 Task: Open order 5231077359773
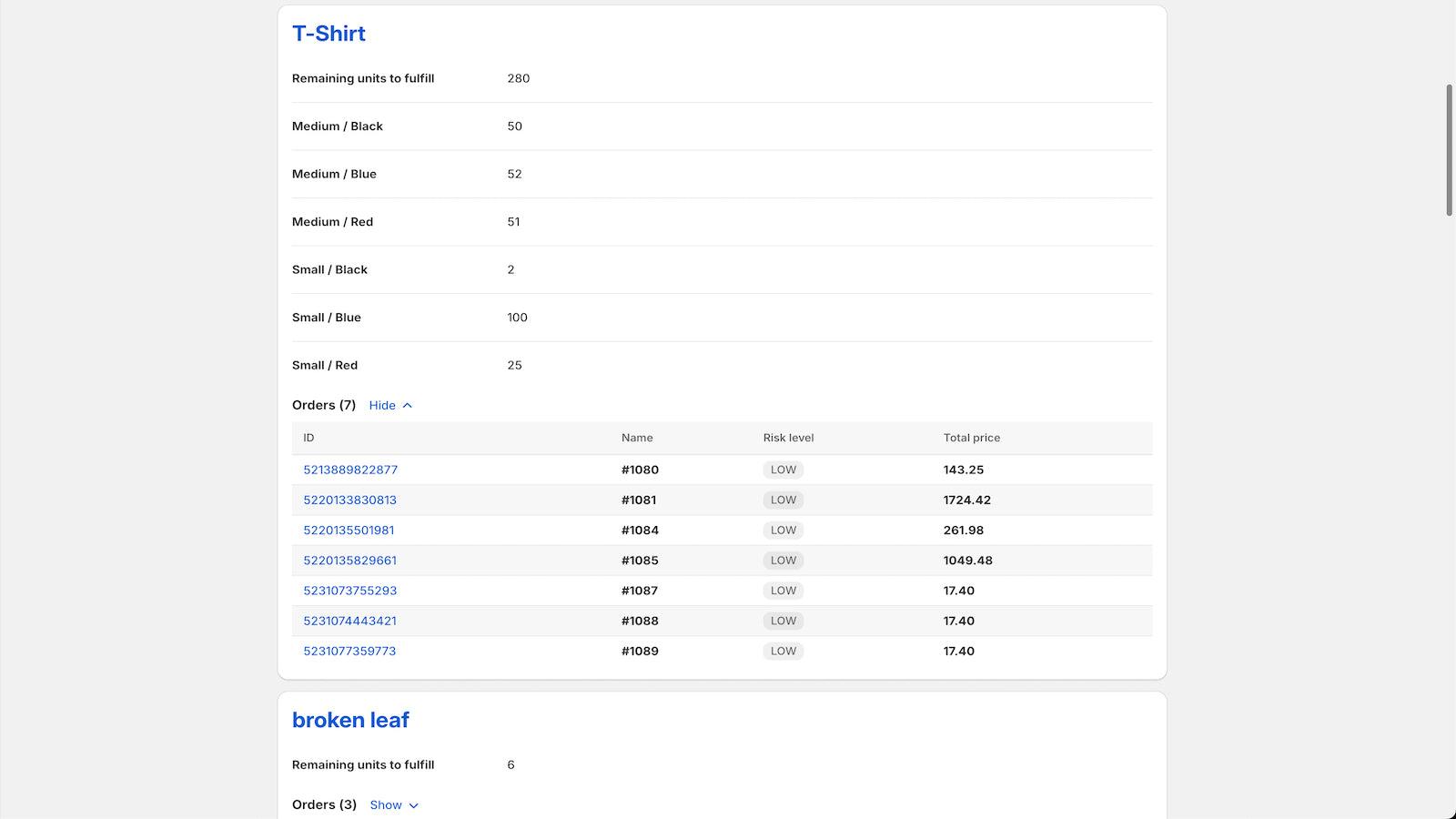click(349, 651)
